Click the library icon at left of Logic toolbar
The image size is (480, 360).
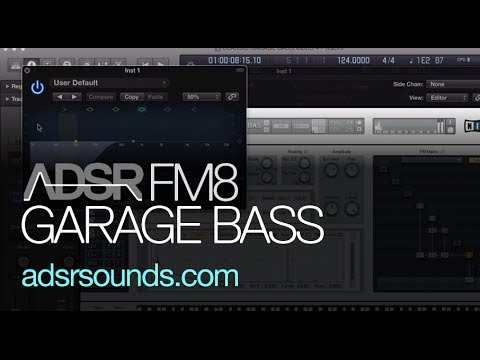15,65
